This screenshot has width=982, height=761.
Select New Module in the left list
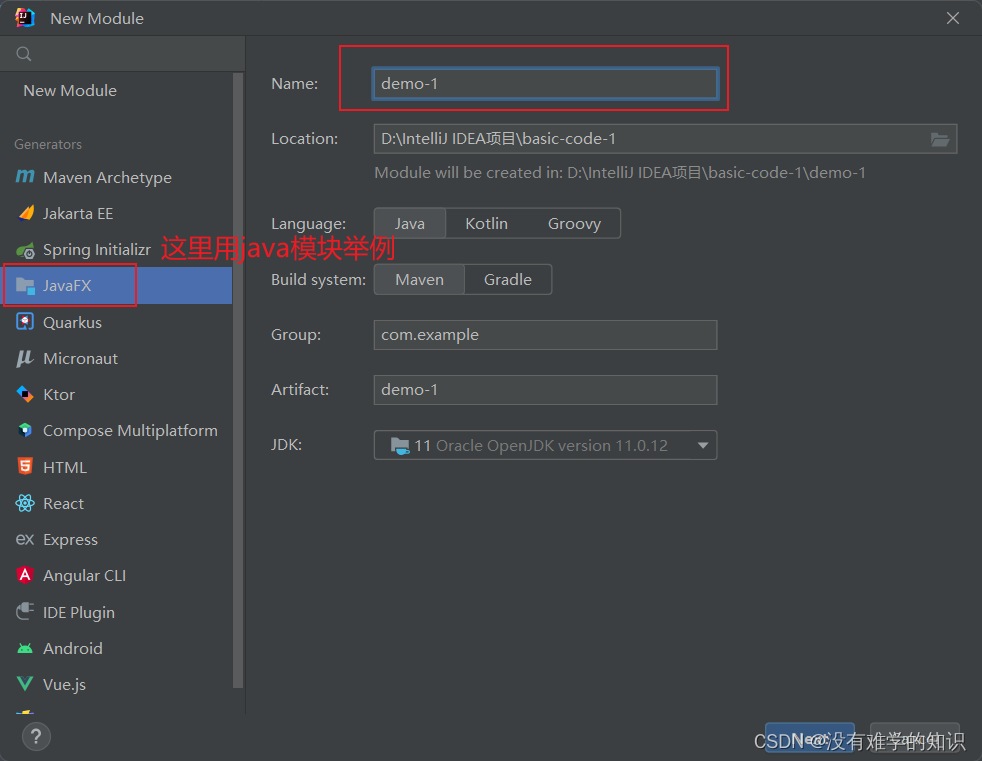(70, 91)
